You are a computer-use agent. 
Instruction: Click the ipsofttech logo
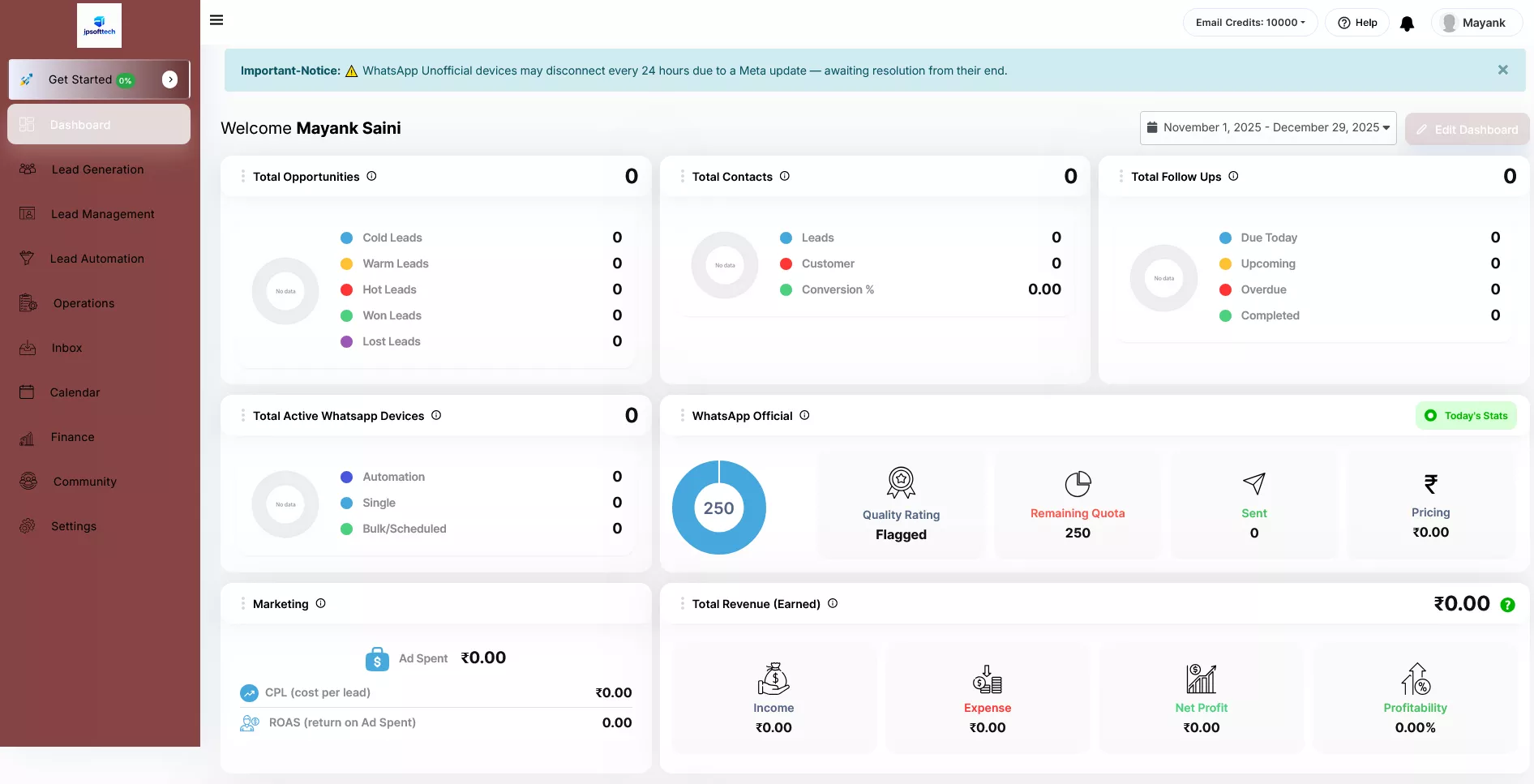pos(99,25)
